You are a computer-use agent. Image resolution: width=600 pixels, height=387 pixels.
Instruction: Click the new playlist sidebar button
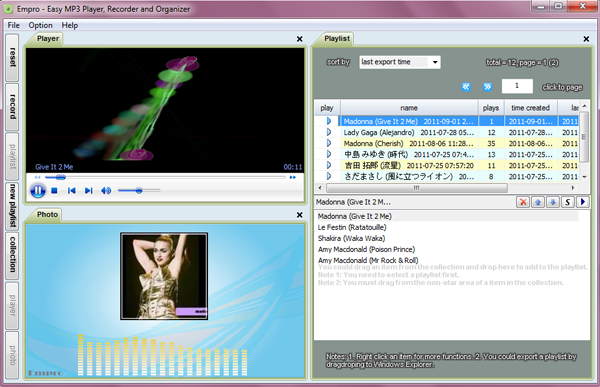pyautogui.click(x=12, y=206)
